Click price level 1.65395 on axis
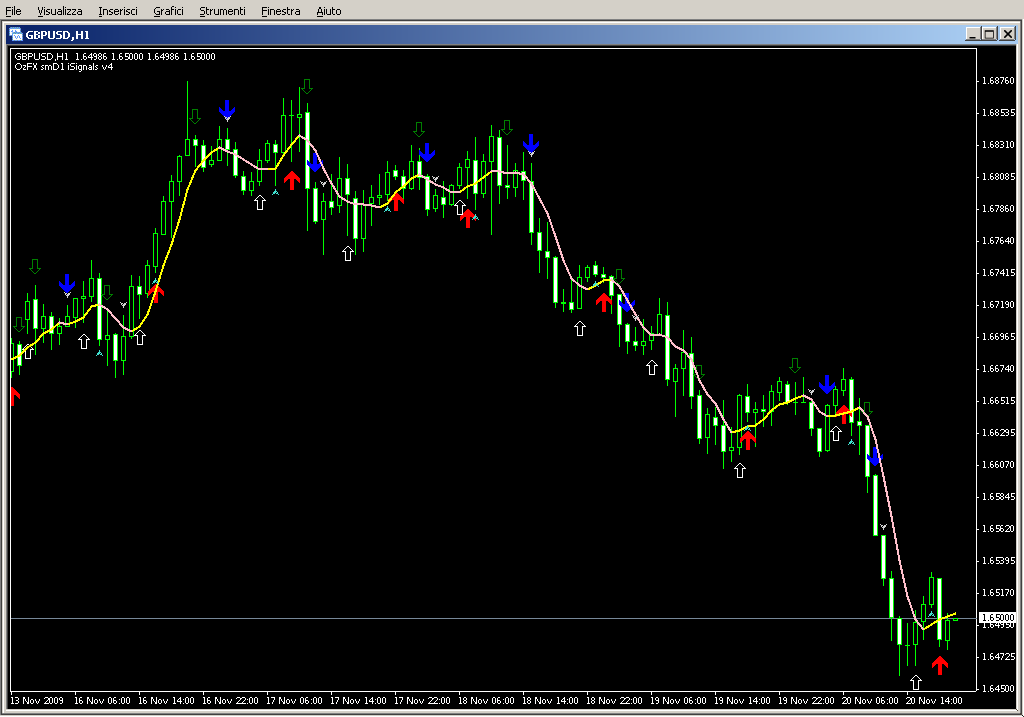Image resolution: width=1024 pixels, height=717 pixels. pyautogui.click(x=998, y=561)
